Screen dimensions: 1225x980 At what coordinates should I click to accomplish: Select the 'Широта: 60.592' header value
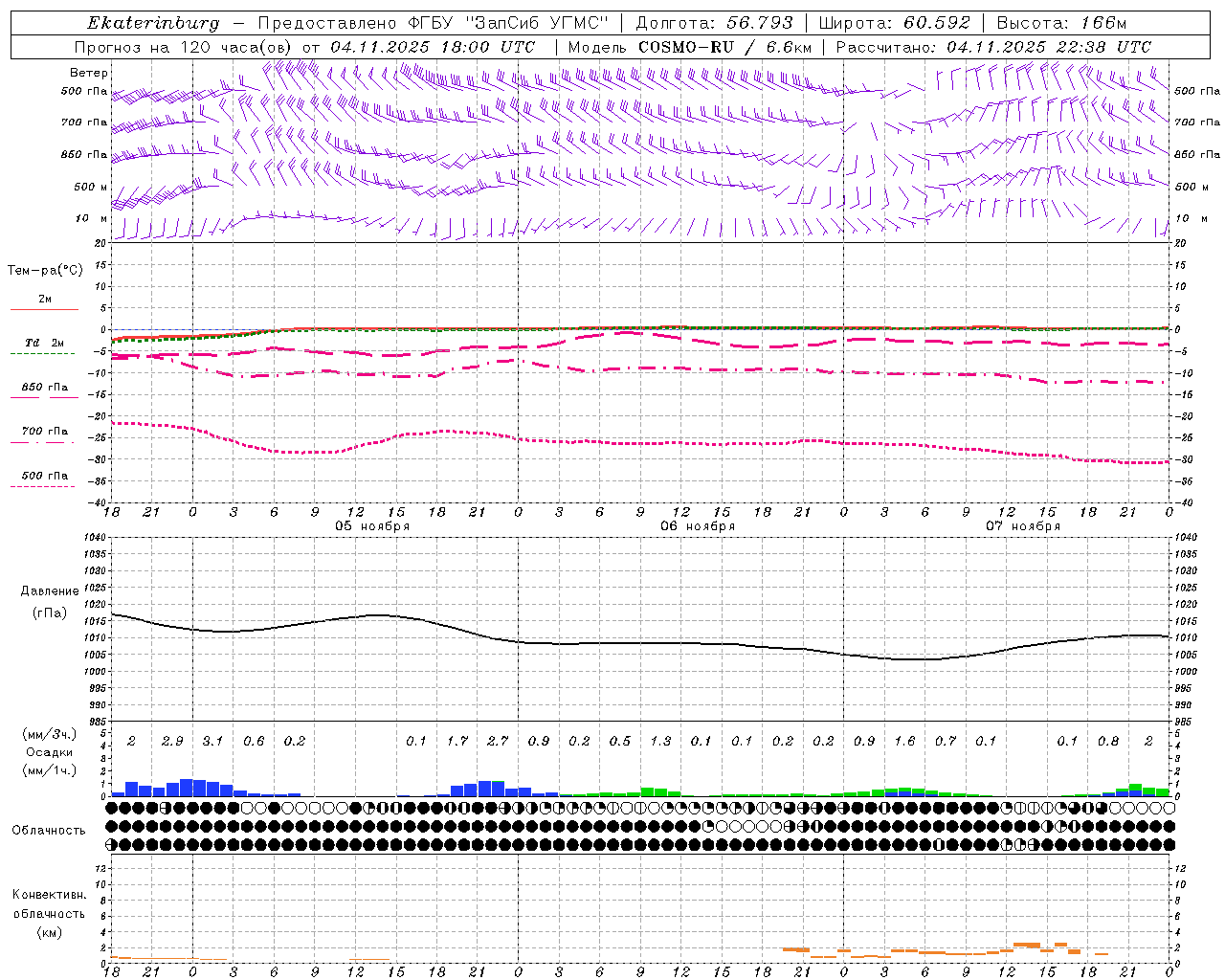[894, 23]
